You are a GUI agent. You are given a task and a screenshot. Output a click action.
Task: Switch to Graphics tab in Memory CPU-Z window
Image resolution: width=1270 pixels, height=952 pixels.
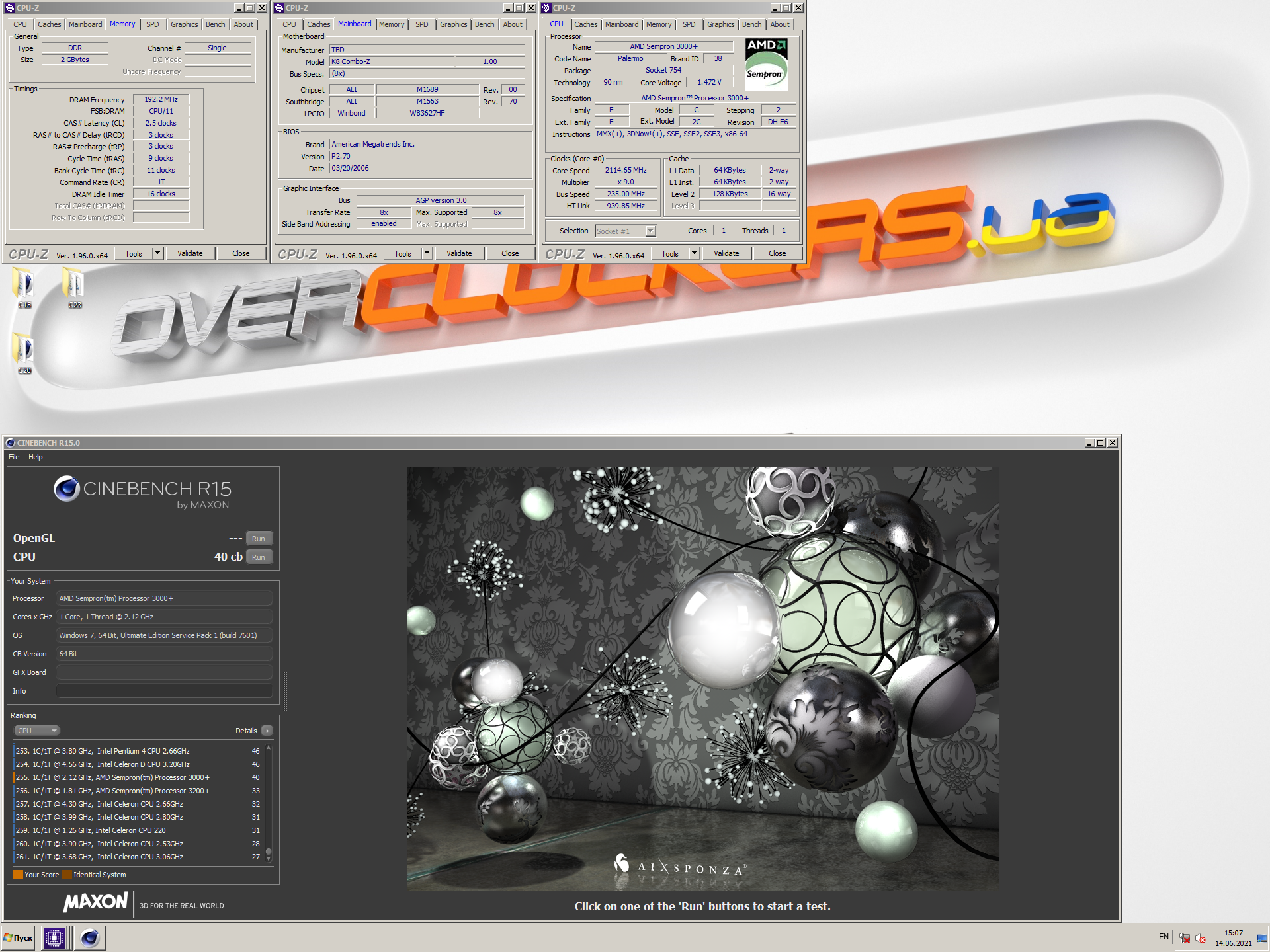pos(184,24)
